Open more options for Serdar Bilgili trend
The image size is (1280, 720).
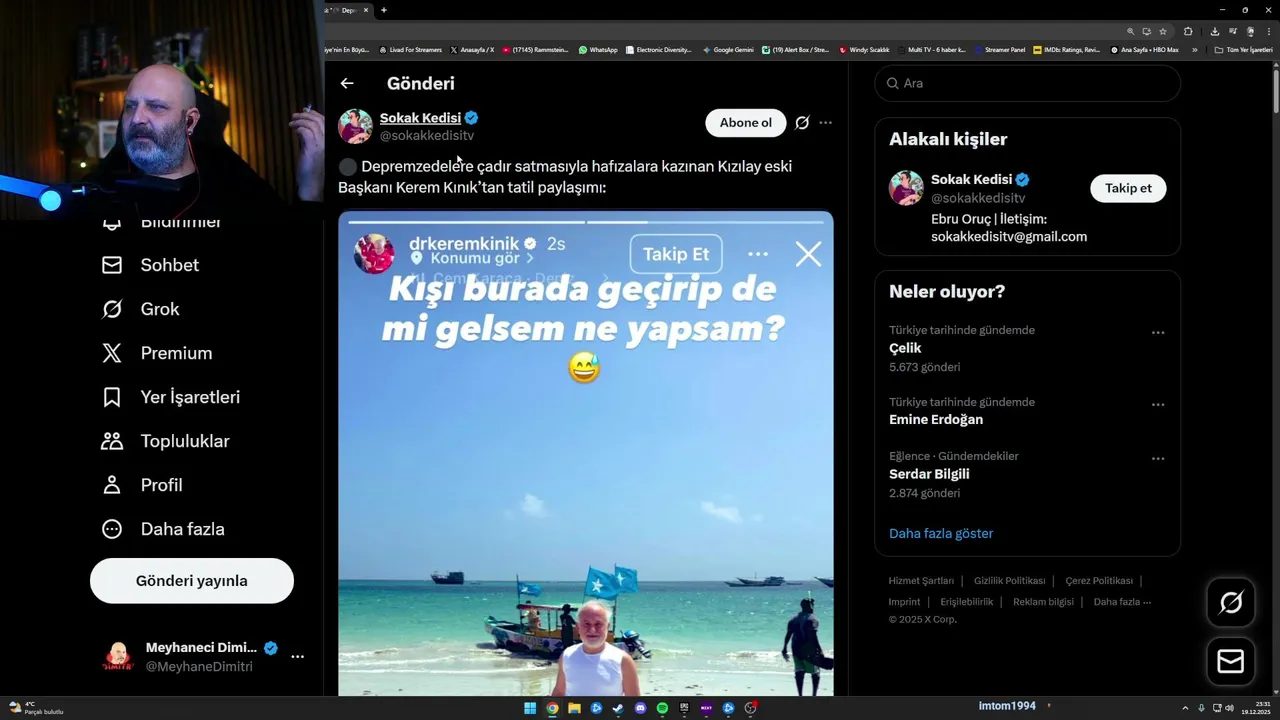[x=1158, y=459]
